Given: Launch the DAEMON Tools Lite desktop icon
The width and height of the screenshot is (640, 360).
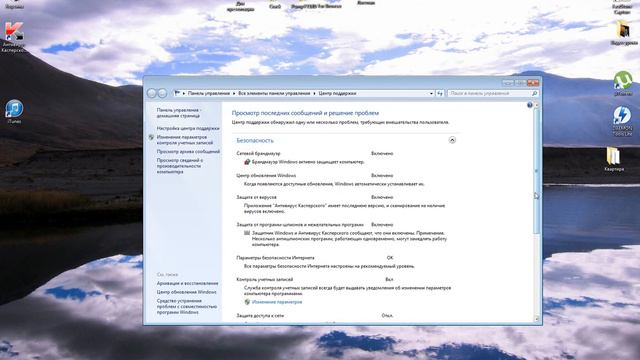Looking at the screenshot, I should pyautogui.click(x=622, y=121).
